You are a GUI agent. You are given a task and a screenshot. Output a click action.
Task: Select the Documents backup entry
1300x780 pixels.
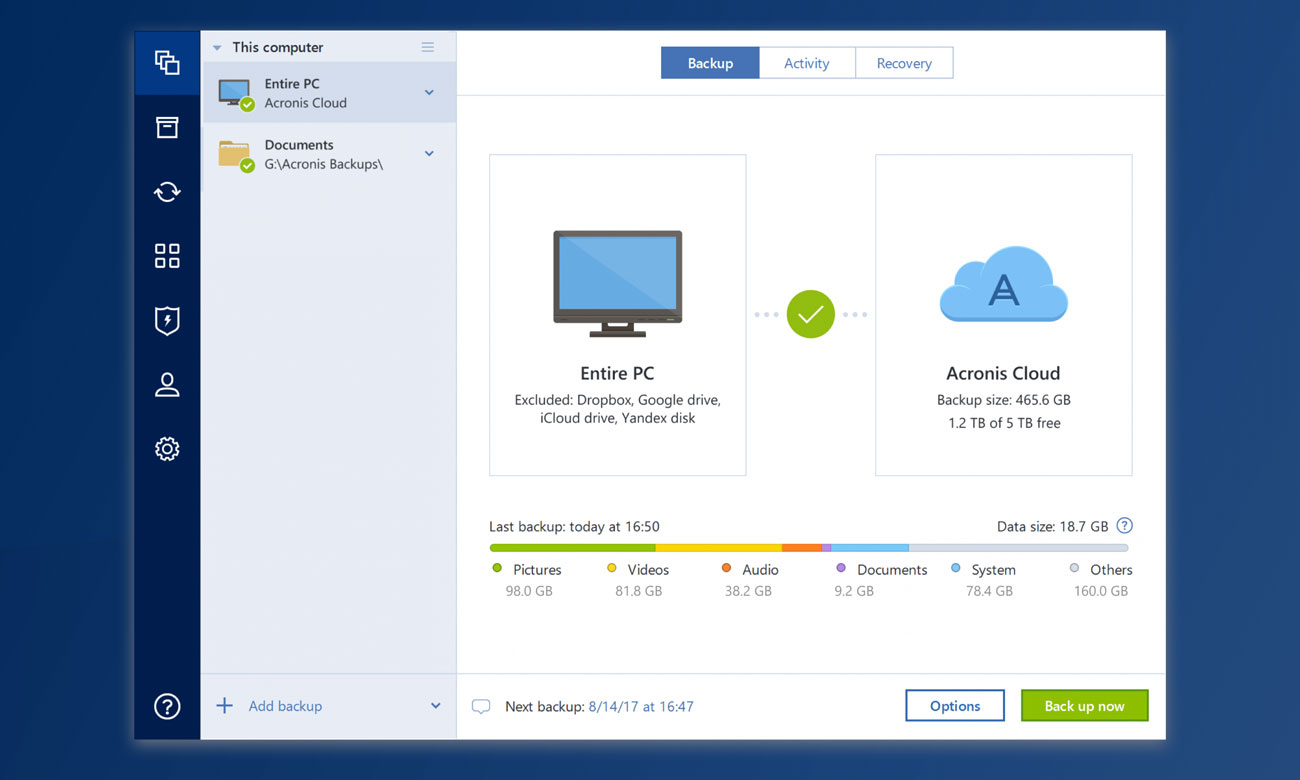click(x=329, y=154)
